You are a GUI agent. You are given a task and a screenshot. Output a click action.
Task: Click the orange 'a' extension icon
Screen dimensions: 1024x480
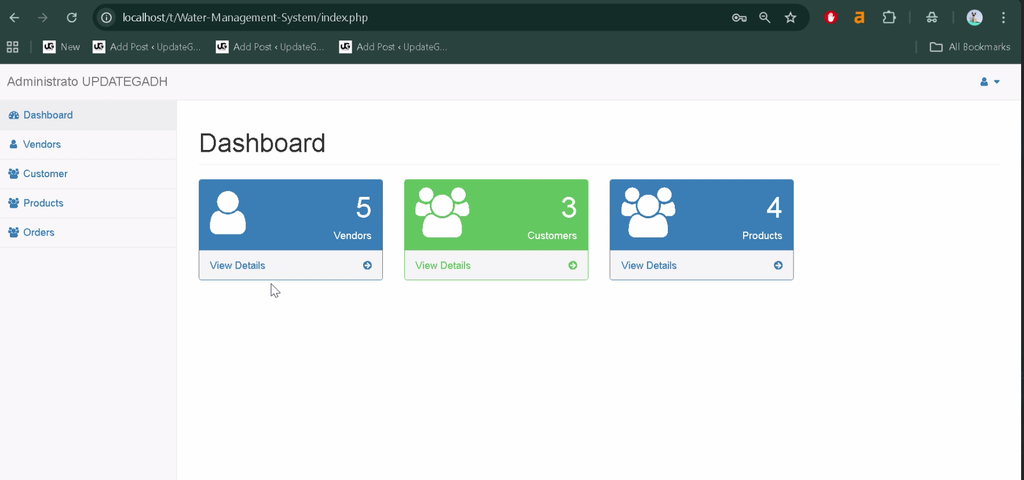coord(859,18)
